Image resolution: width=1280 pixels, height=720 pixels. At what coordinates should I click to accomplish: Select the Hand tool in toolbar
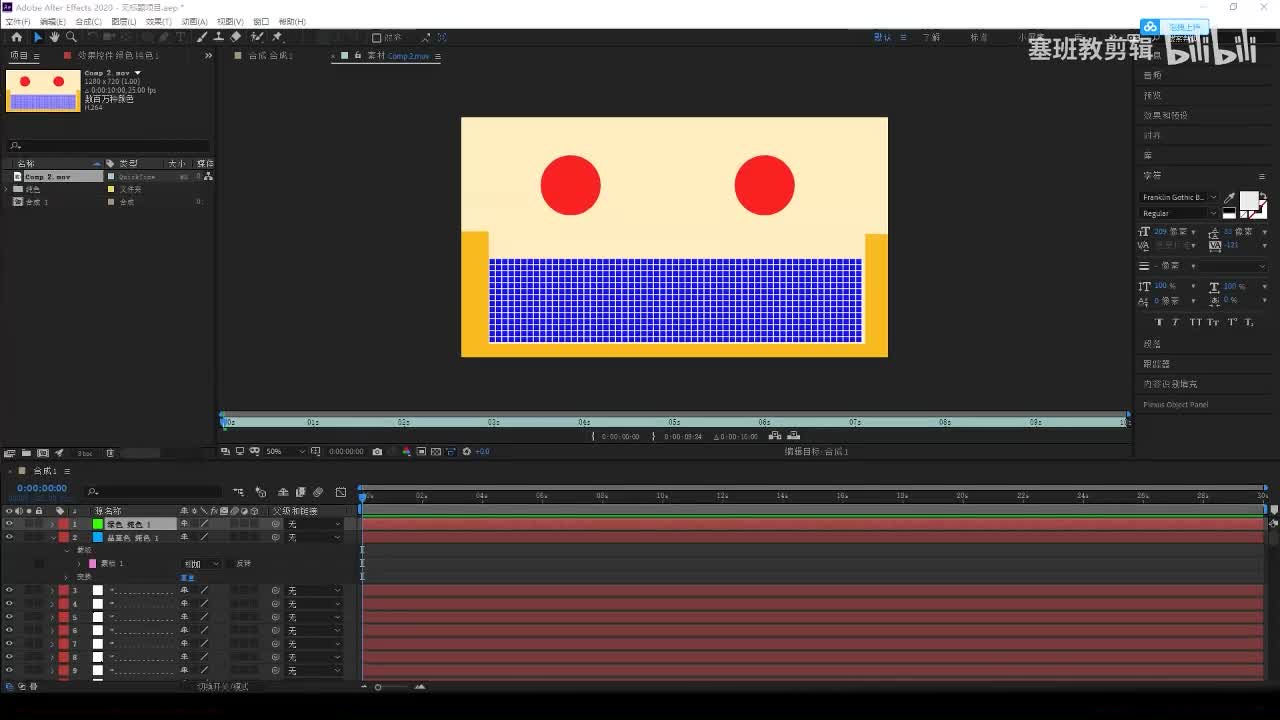coord(54,37)
